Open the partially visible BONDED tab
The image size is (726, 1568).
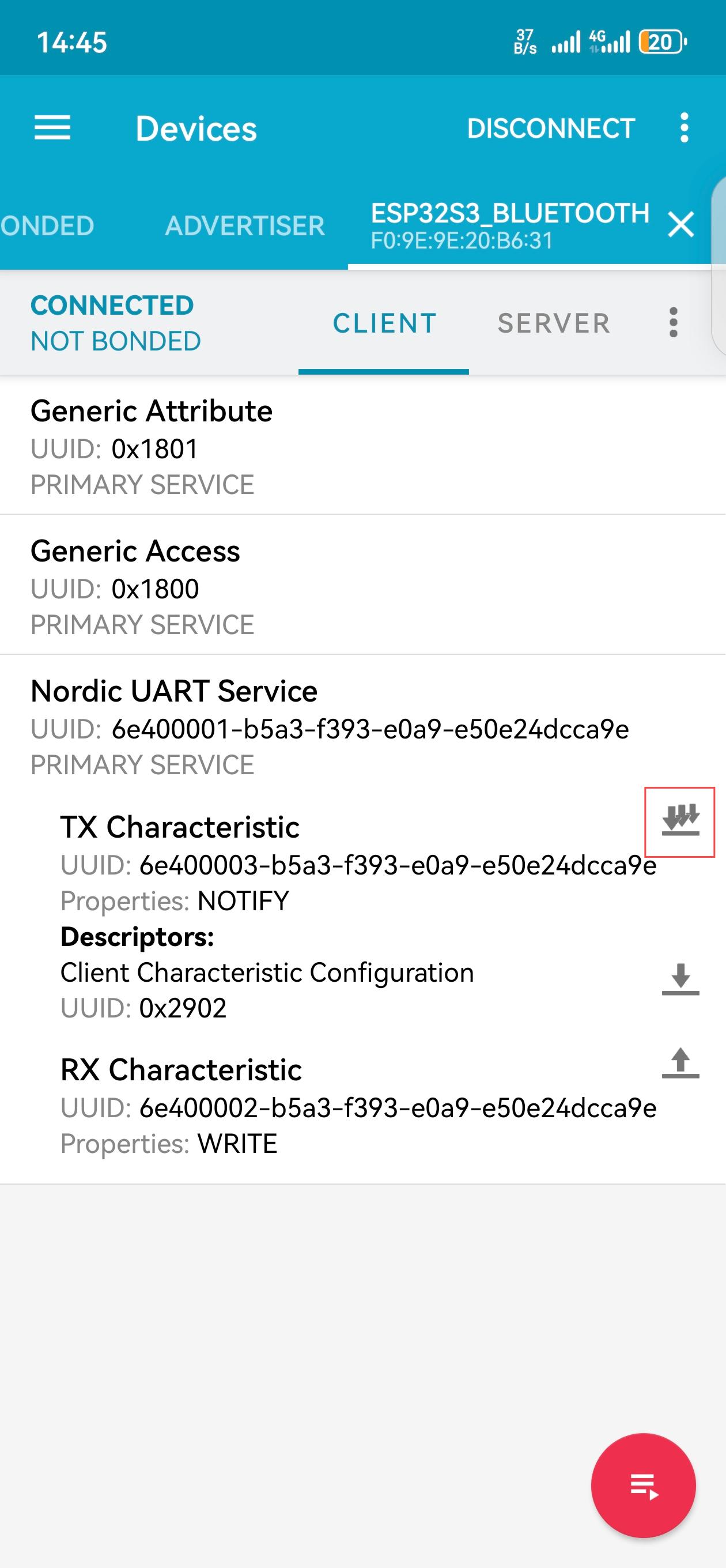click(x=47, y=225)
